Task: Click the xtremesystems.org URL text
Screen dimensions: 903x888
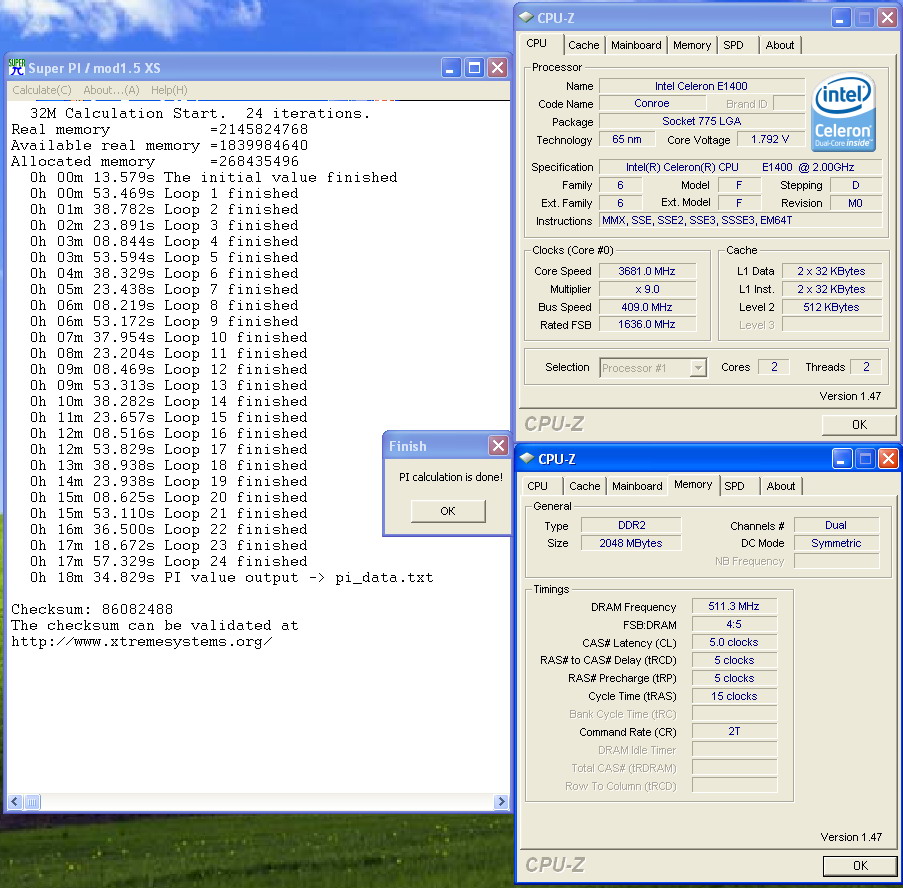Action: [142, 642]
